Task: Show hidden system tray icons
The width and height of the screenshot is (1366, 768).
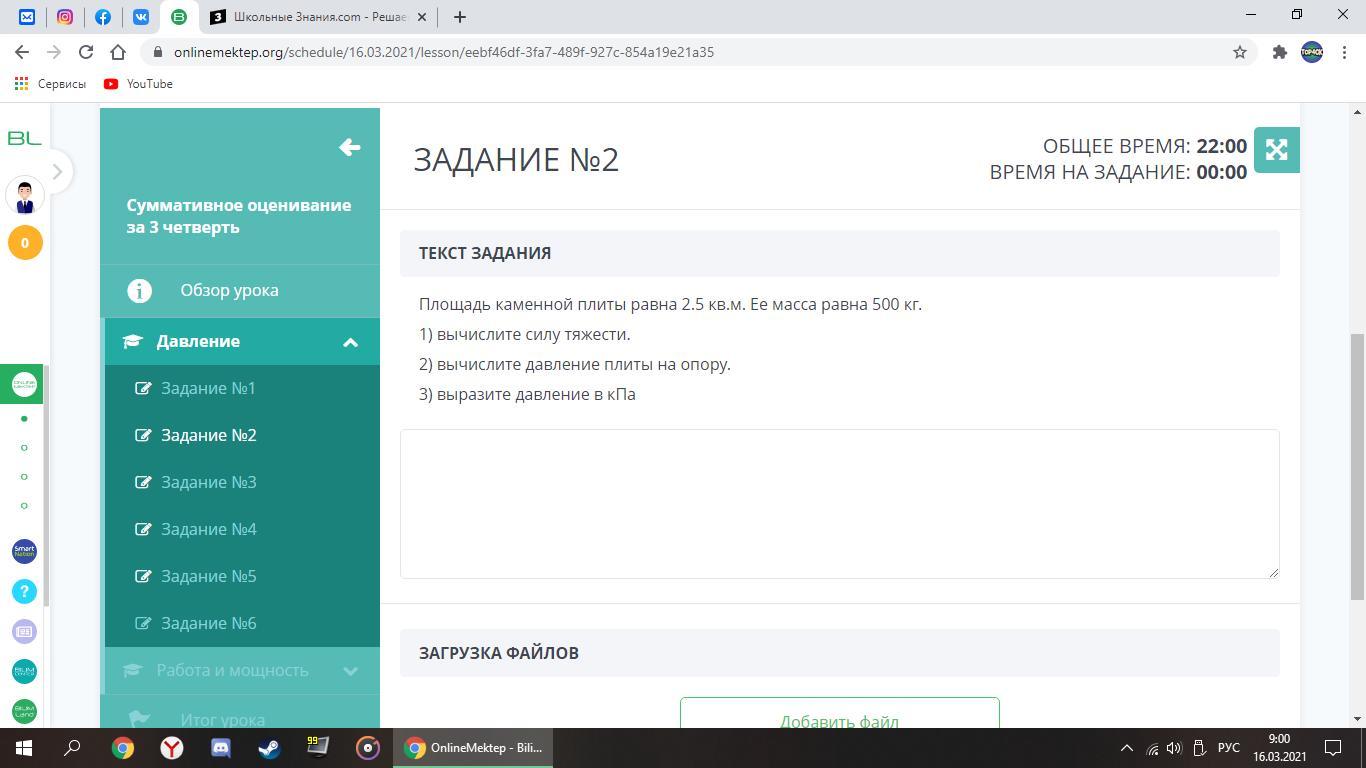Action: click(x=1126, y=748)
